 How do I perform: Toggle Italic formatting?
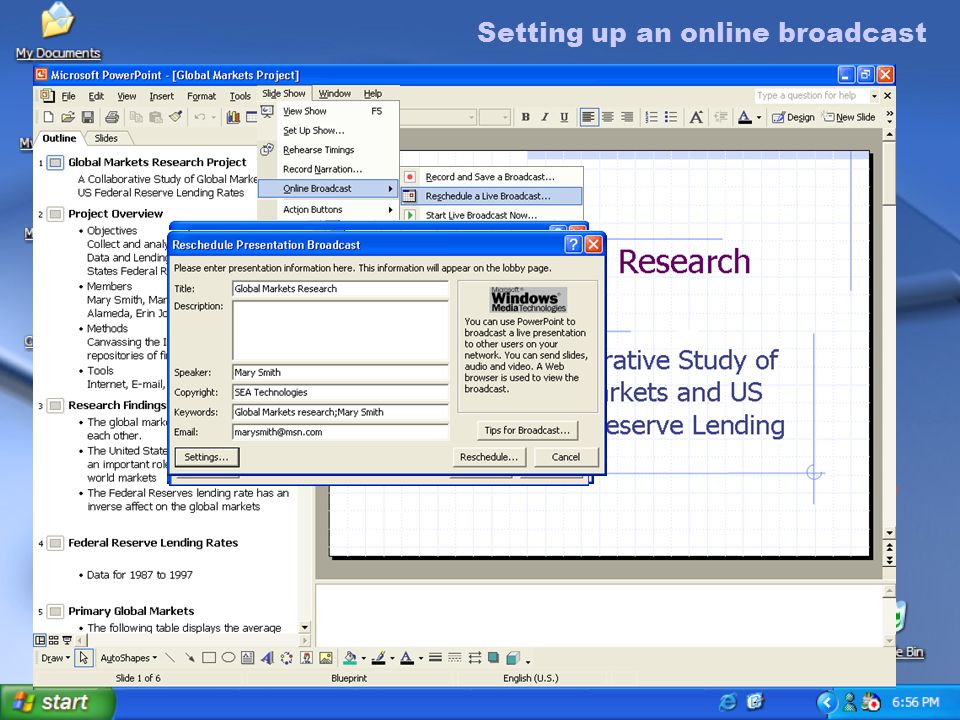[544, 117]
